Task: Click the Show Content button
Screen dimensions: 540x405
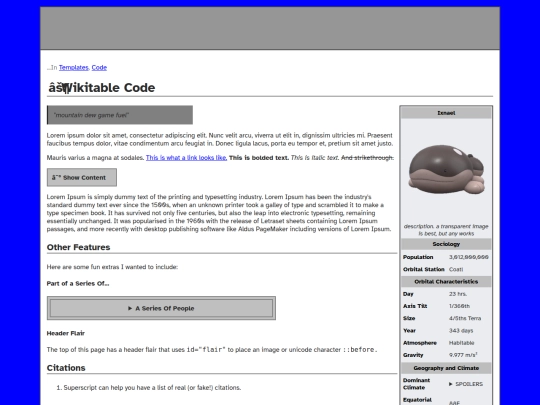Action: (x=82, y=177)
